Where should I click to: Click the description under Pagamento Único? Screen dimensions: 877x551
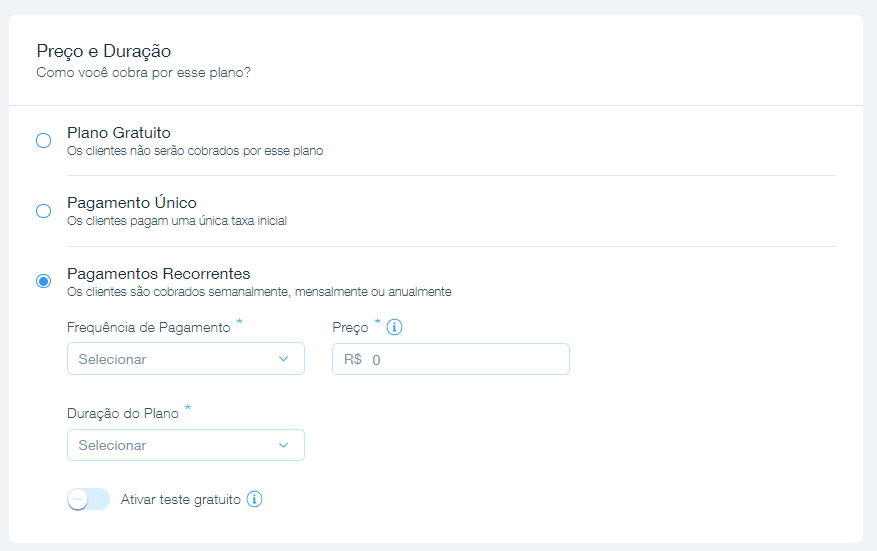pyautogui.click(x=177, y=221)
